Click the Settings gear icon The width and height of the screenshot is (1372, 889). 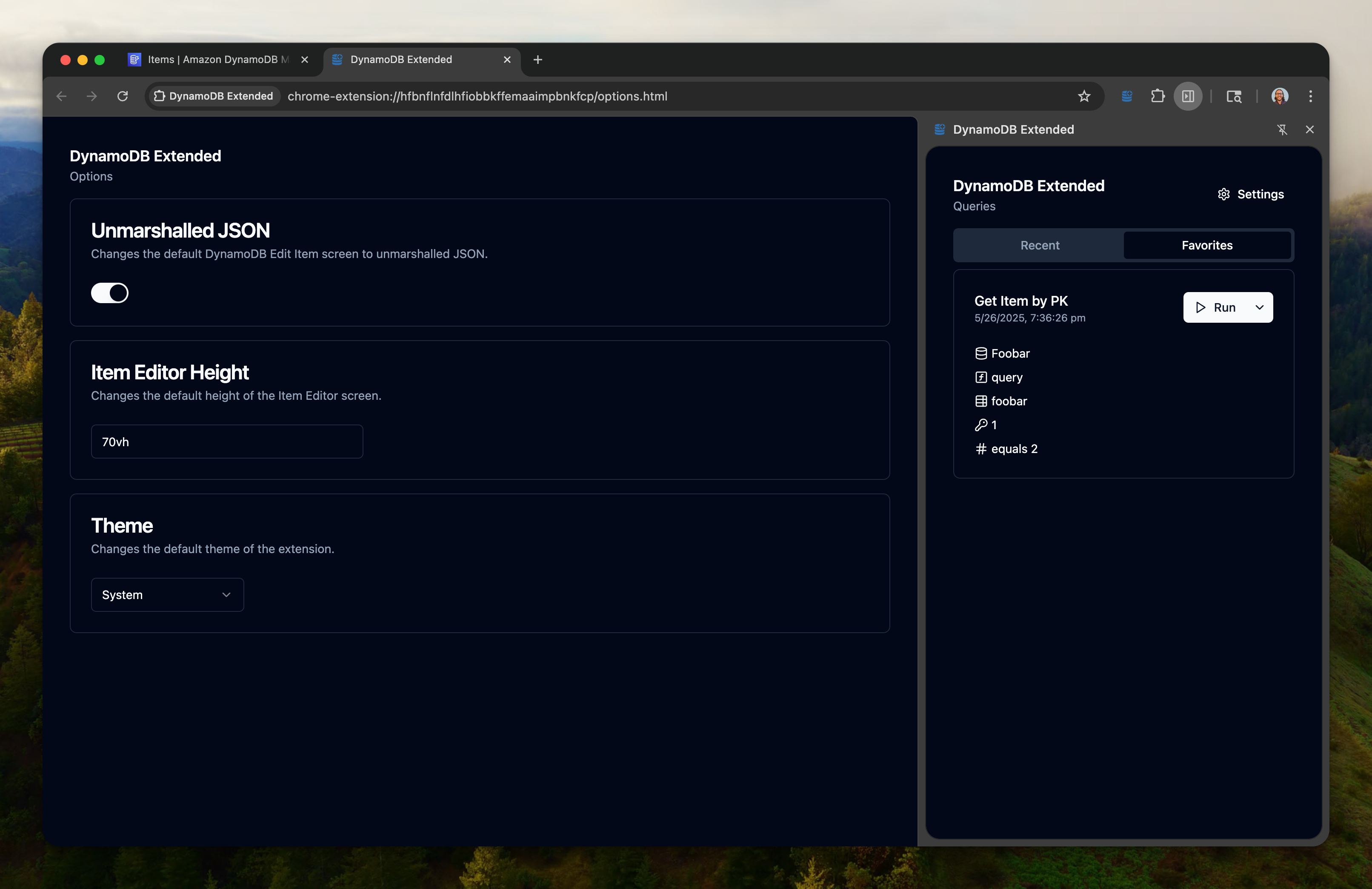(1224, 195)
